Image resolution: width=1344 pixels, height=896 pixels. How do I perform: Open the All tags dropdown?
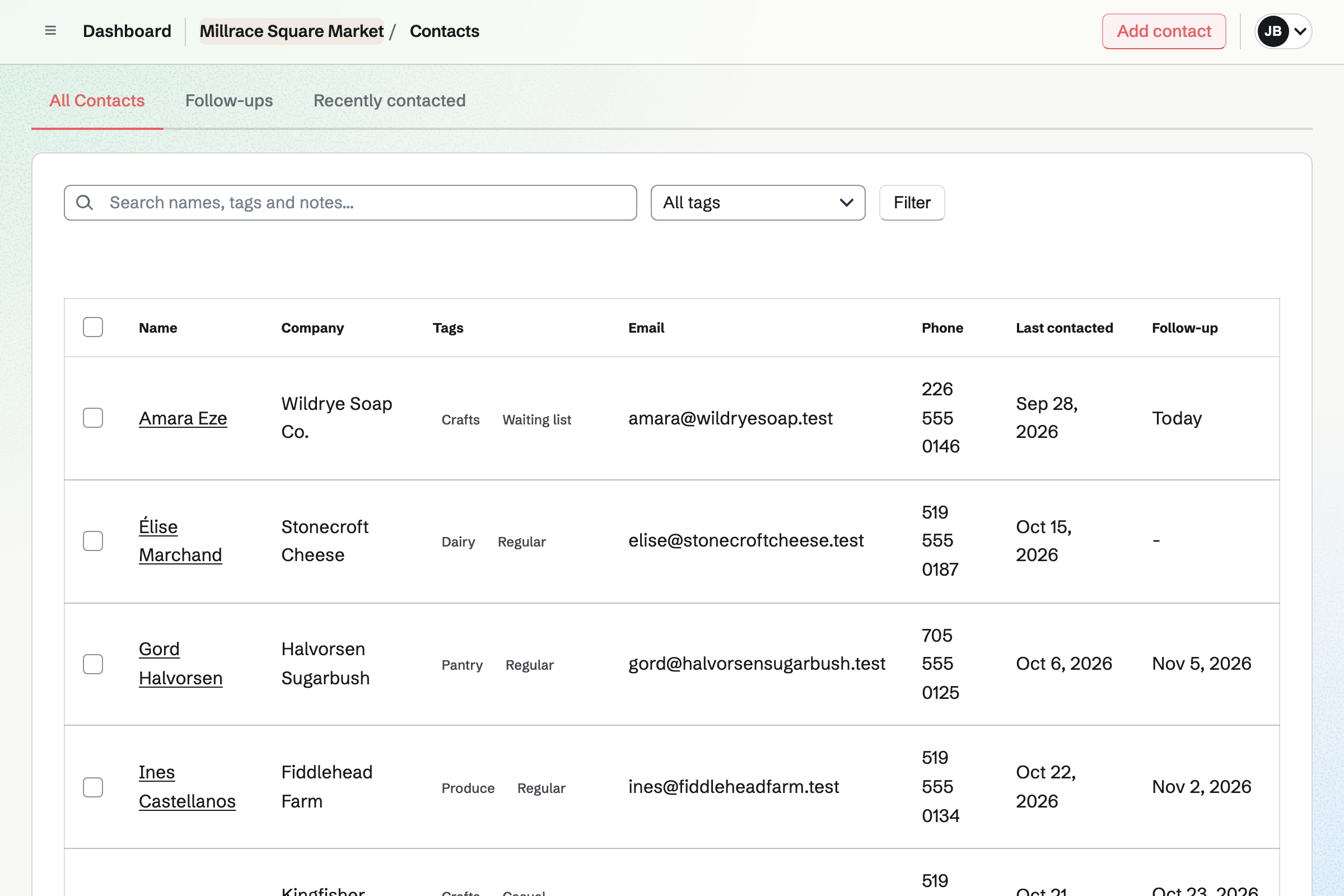click(x=758, y=202)
